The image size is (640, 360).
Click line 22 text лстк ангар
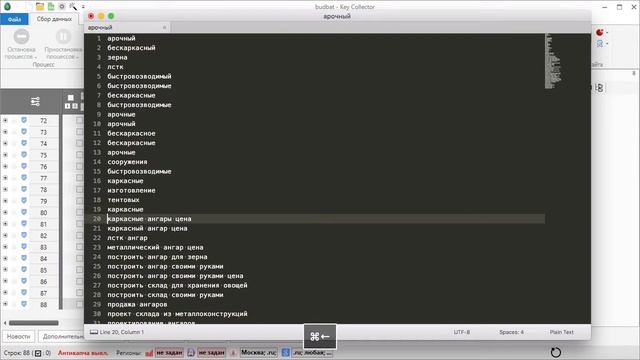[x=127, y=238]
